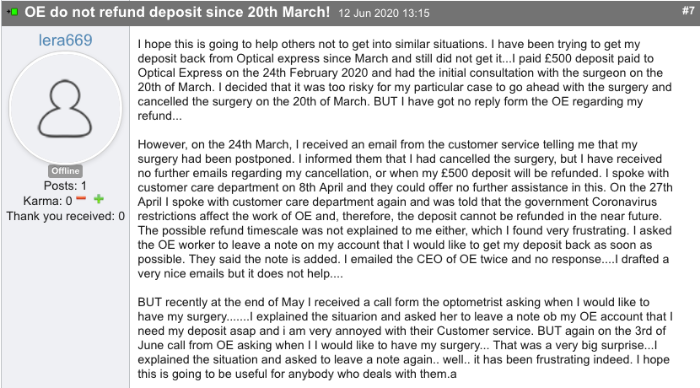Open the default avatar silhouette image
Viewport: 700px width, 388px height.
tap(65, 108)
